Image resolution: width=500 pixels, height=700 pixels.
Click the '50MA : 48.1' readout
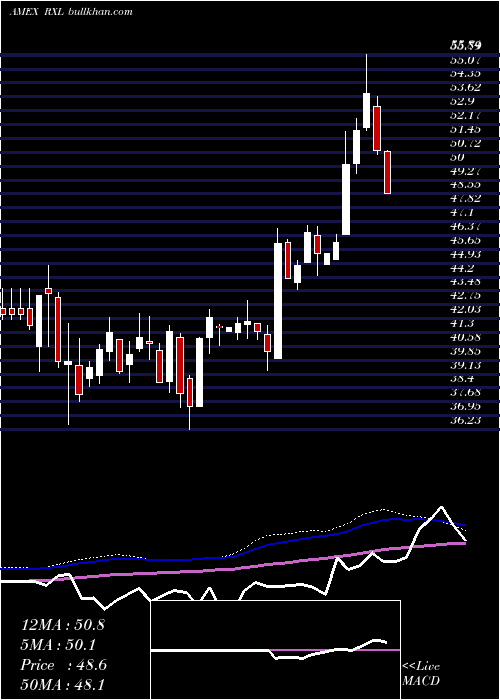point(63,684)
